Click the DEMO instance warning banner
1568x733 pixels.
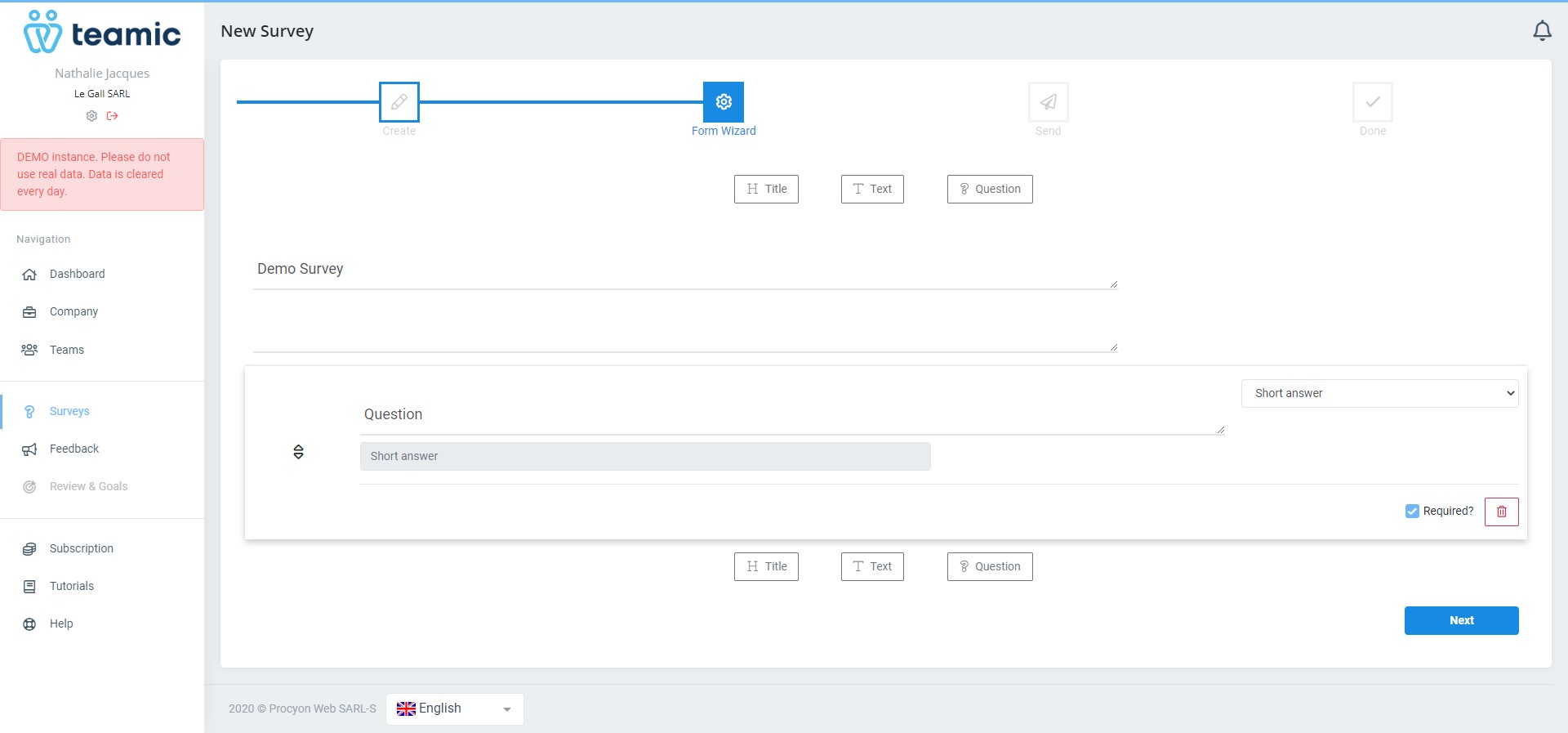click(x=102, y=174)
